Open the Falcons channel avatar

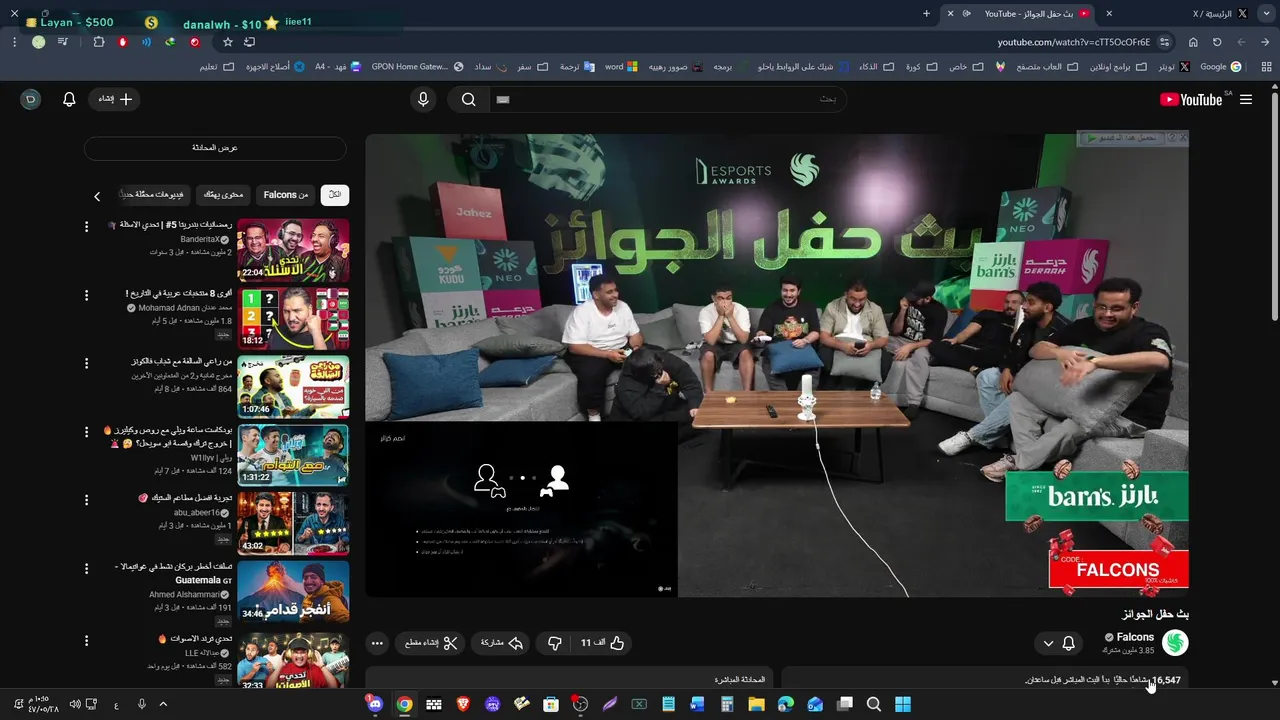tap(1175, 643)
